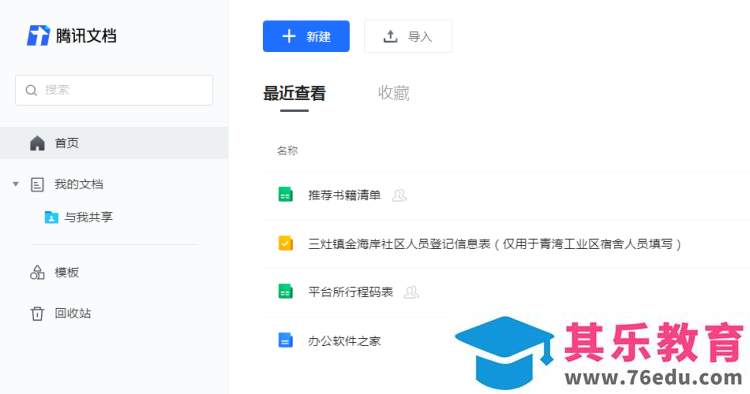Open the 平台所行程码表 spreadsheet
The height and width of the screenshot is (394, 750).
351,292
